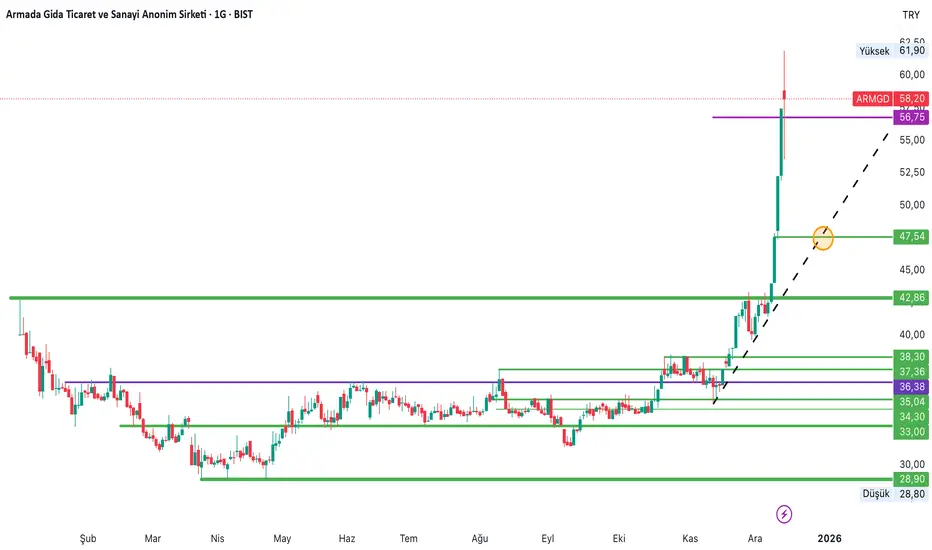Click the purple 56,75 price label
This screenshot has width=932, height=550.
[911, 117]
